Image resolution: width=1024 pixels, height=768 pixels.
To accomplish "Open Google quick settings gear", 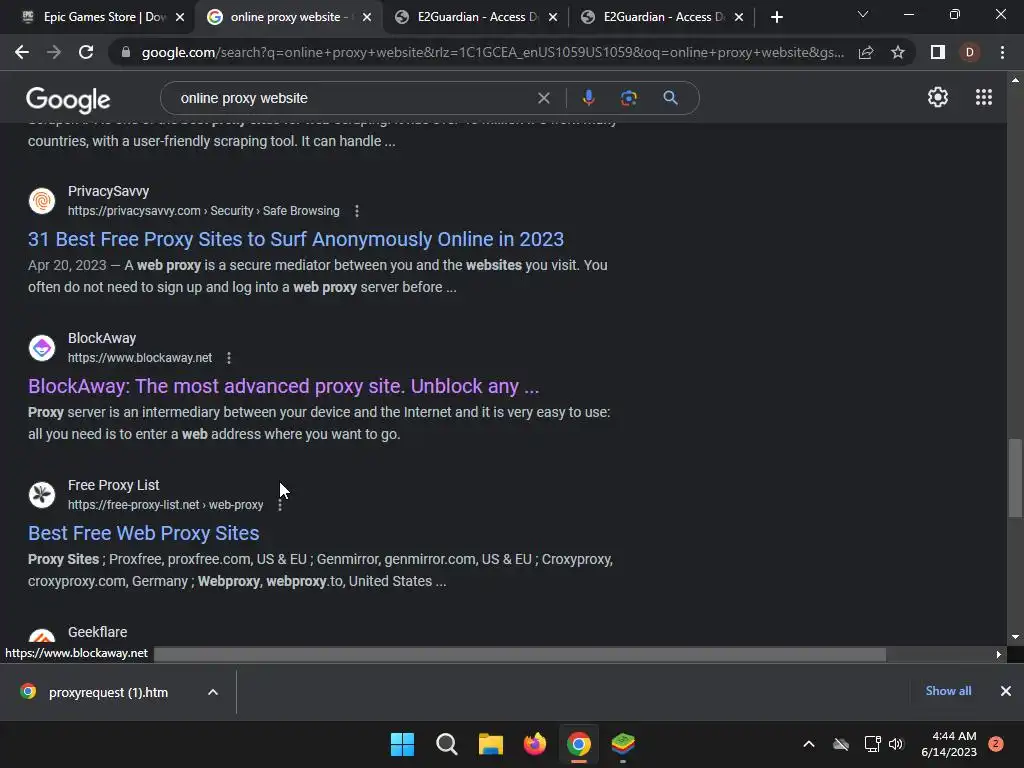I will 938,97.
